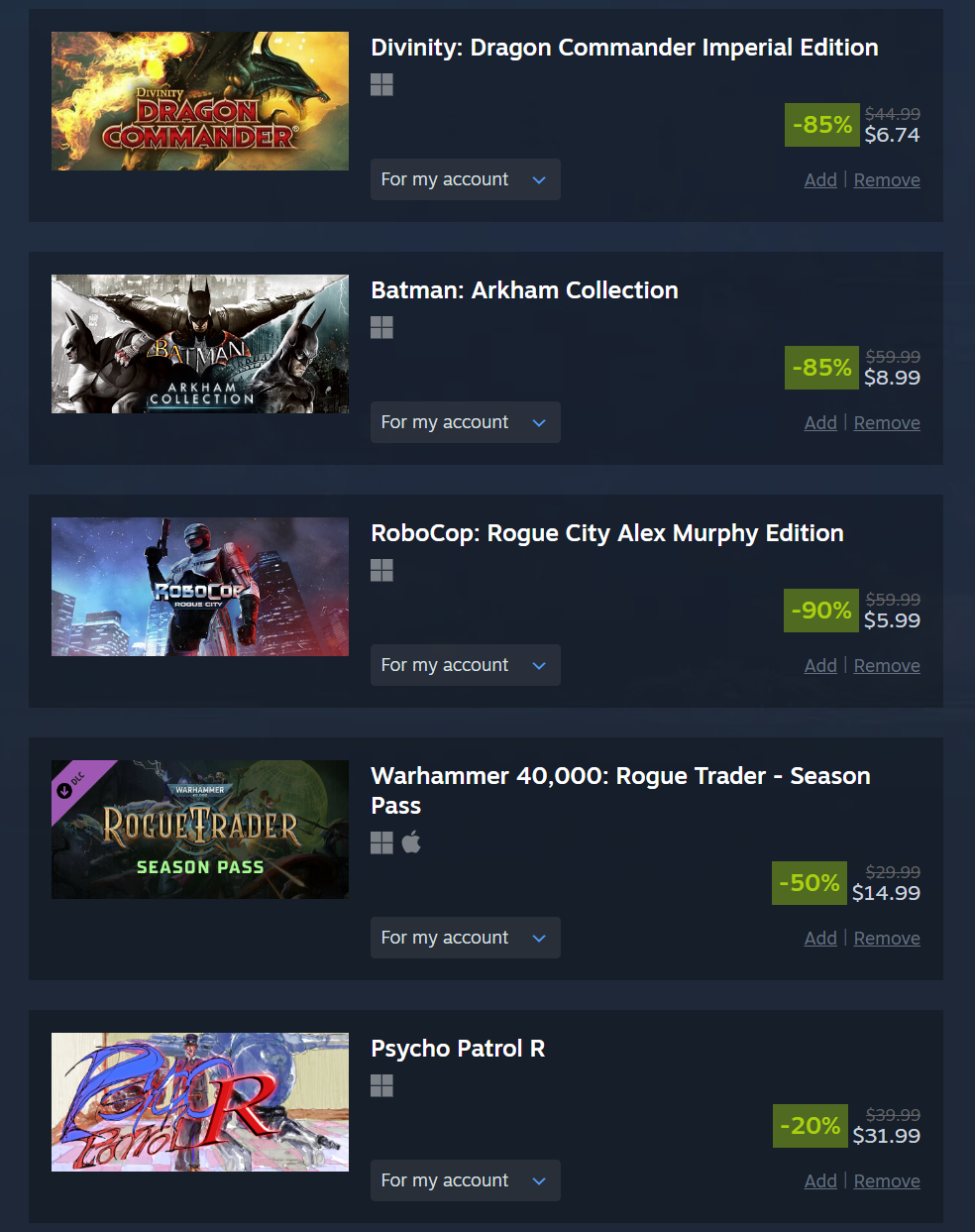Expand account dropdown for Warhammer Season Pass
Screen dimensions: 975x1232
(466, 938)
